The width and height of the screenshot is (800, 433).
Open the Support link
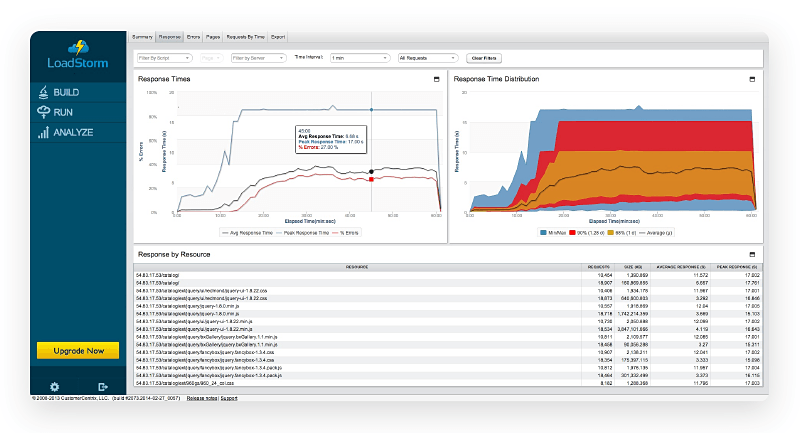tap(229, 398)
